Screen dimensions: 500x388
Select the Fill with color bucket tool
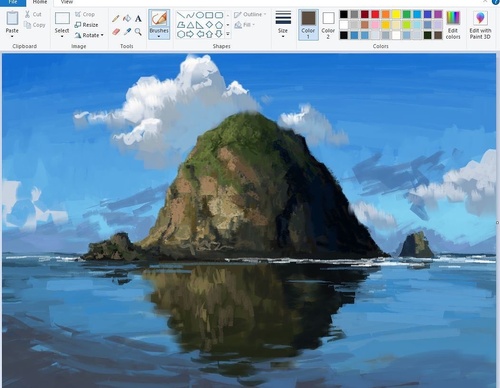127,18
